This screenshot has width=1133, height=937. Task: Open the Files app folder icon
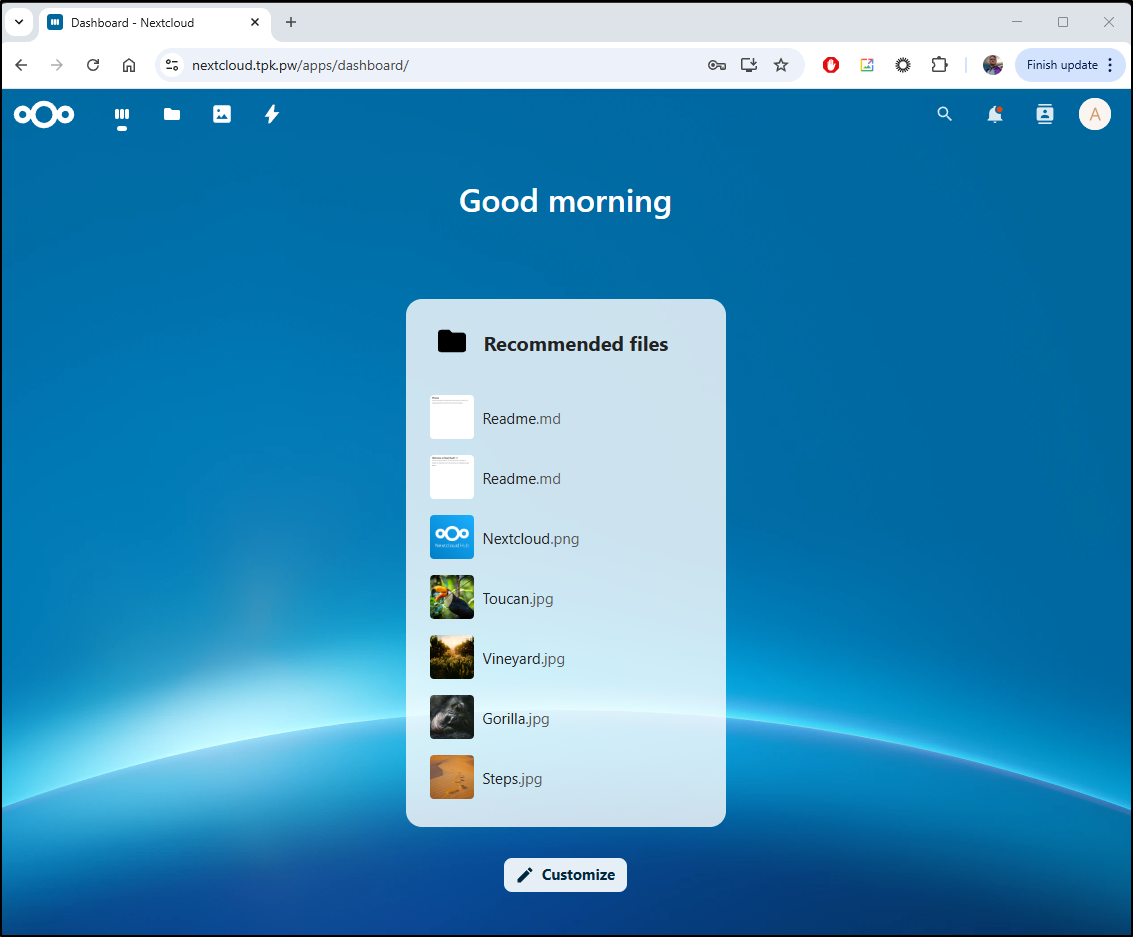click(172, 115)
